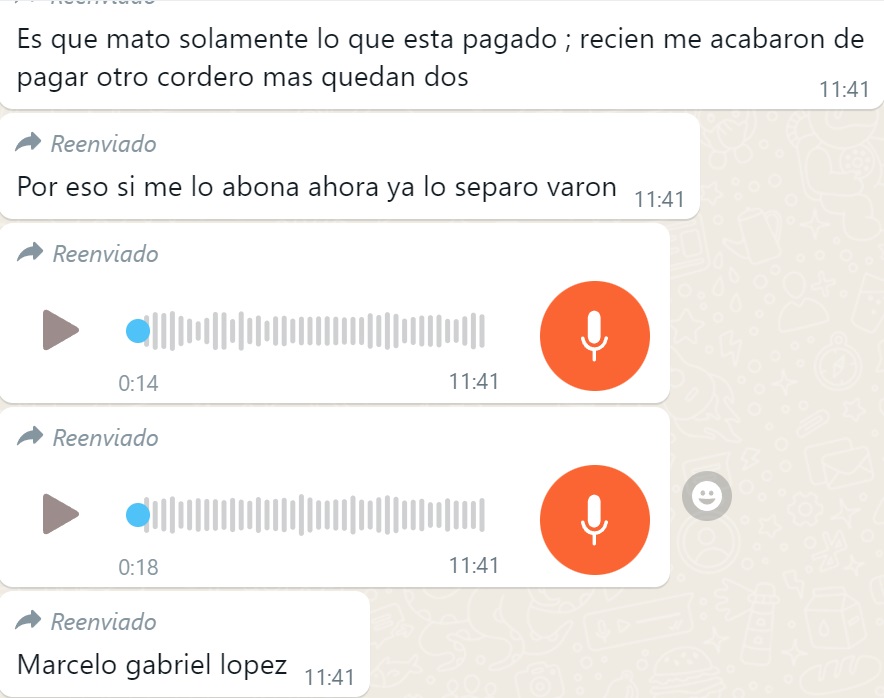Select the message starting "Es que mato solamente"

[x=440, y=58]
